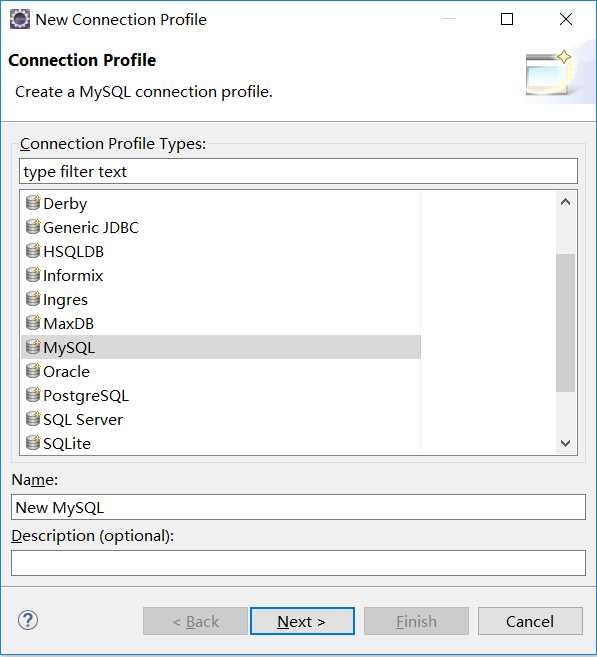Click the Ingres database icon
Viewport: 597px width, 657px height.
(x=33, y=299)
